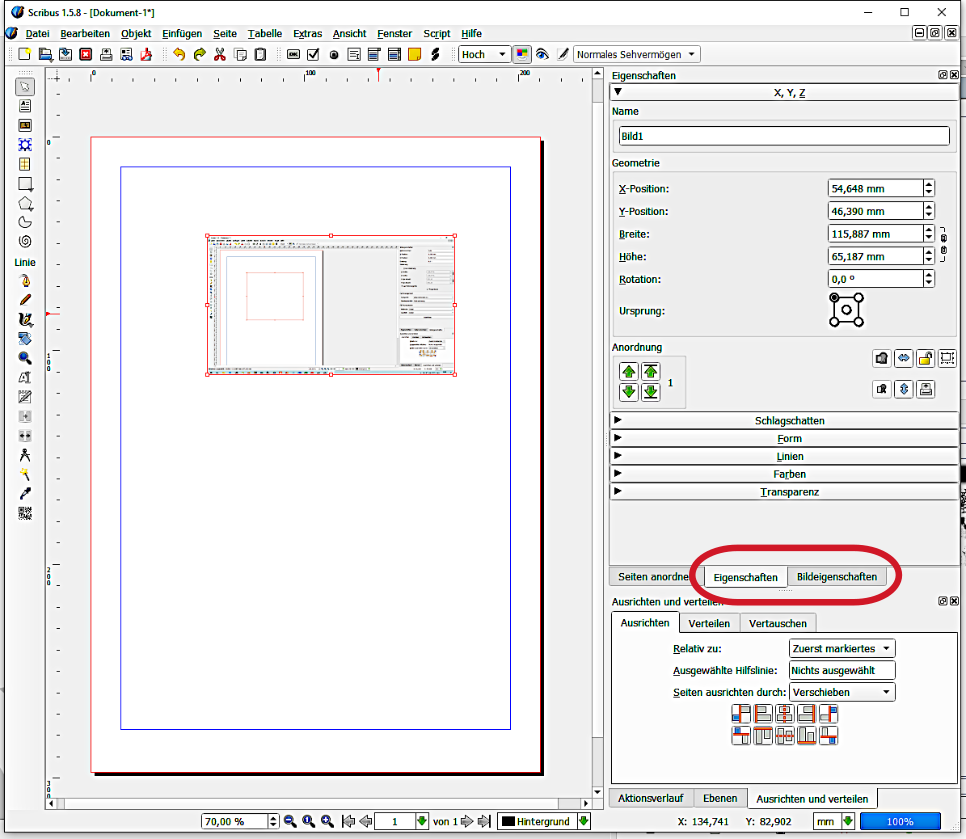Toggle the object lock padlock

(926, 358)
